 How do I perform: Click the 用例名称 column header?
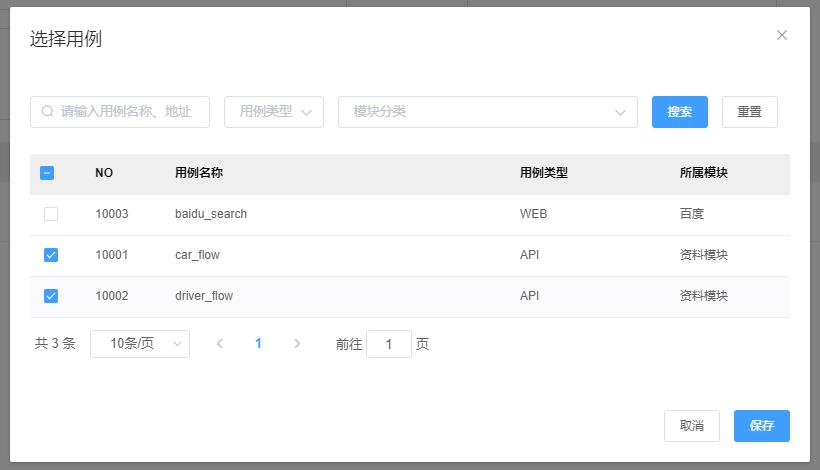pos(199,173)
